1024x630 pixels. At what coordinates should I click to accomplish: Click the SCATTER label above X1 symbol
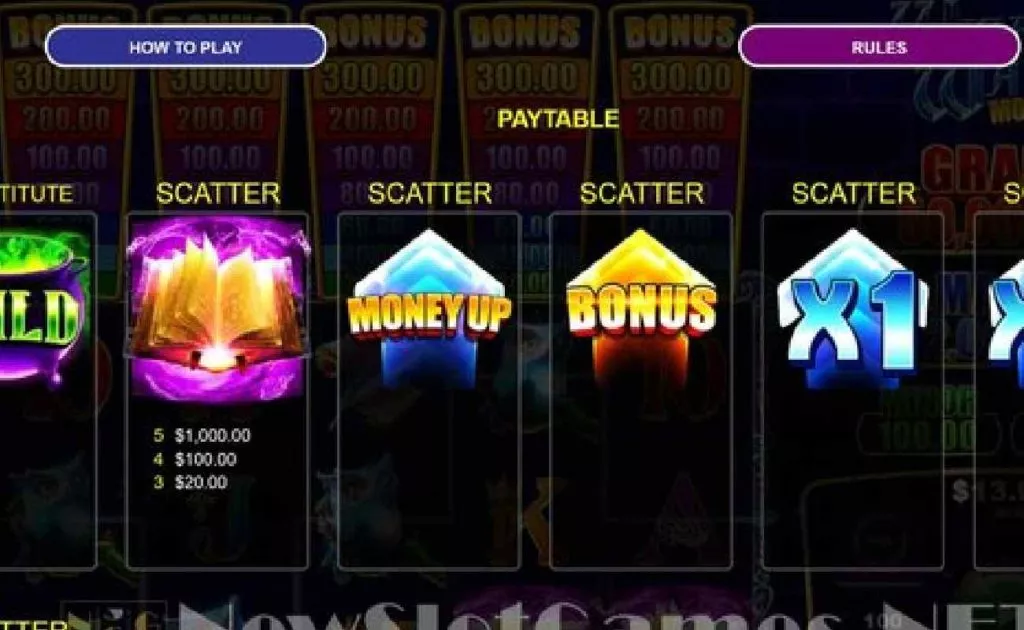tap(854, 193)
